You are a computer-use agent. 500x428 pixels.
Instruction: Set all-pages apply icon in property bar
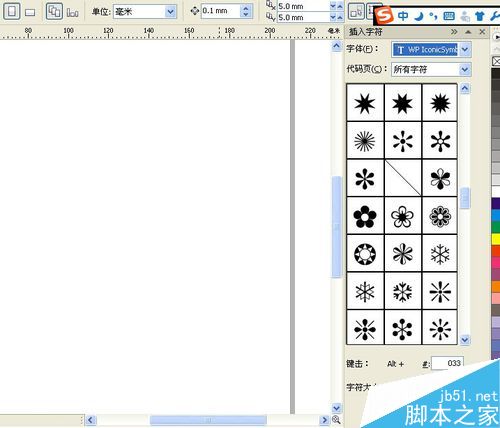click(x=54, y=11)
